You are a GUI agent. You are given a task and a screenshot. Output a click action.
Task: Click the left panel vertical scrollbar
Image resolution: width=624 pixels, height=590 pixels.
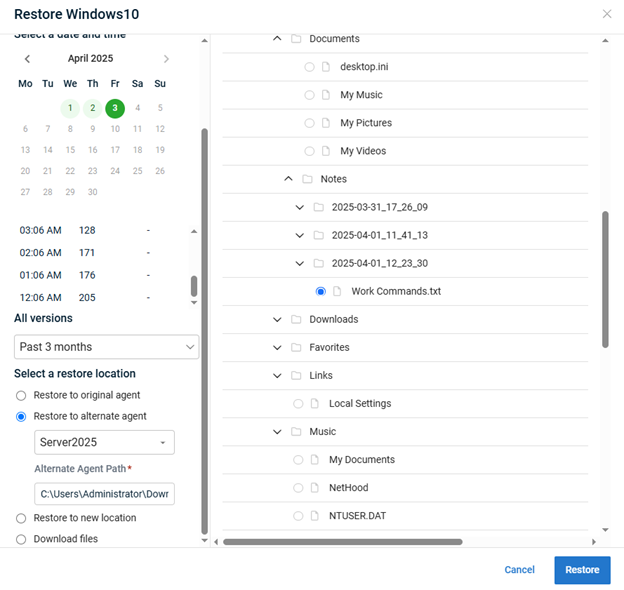[x=205, y=331]
